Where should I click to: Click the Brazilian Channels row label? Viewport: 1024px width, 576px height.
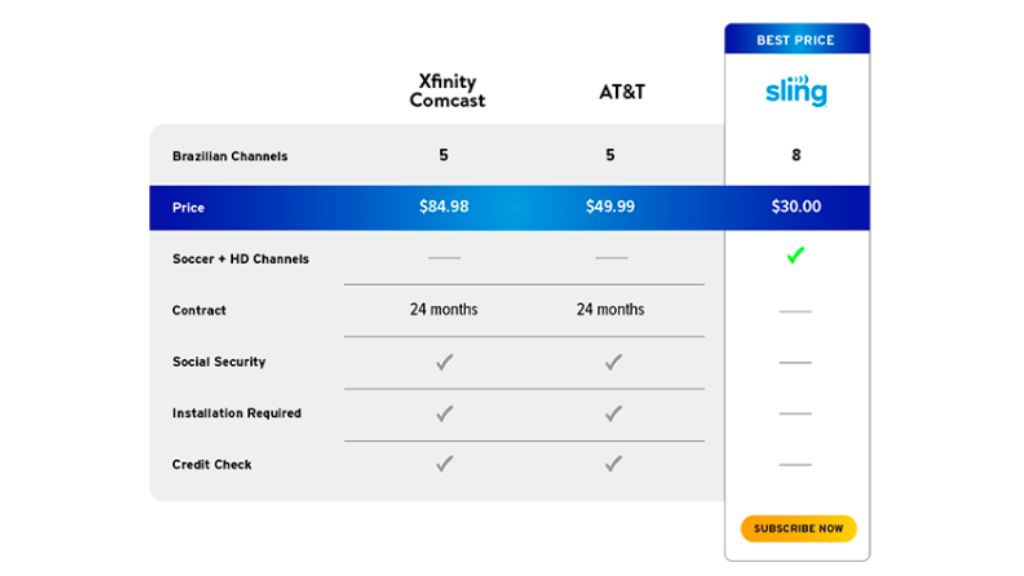[x=230, y=156]
